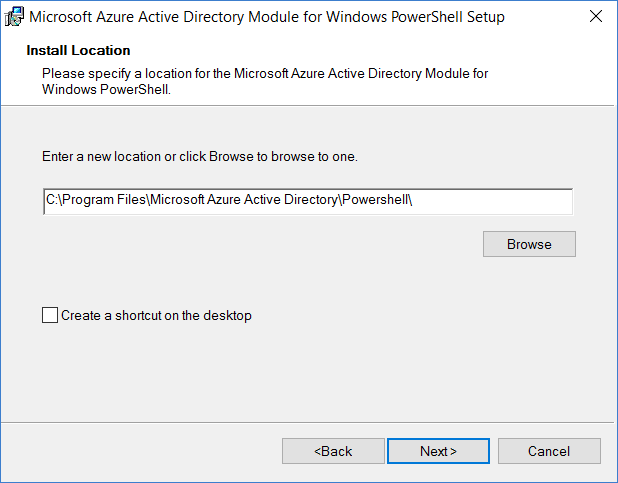Enable Create a shortcut on the desktop checkbox

[50, 315]
